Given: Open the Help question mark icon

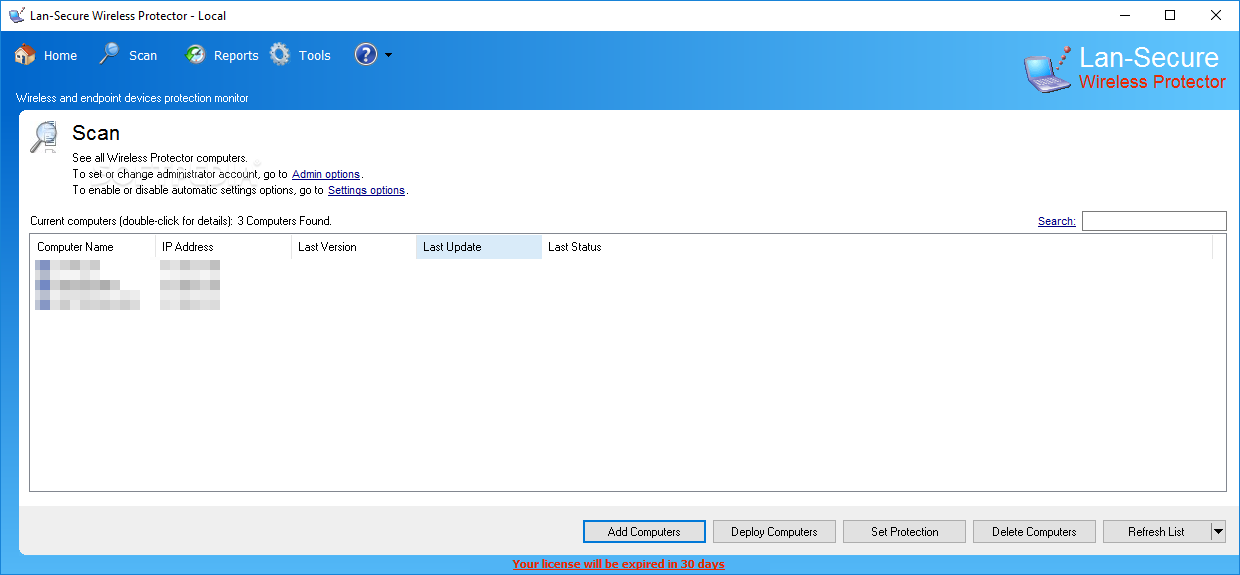Looking at the screenshot, I should 366,54.
